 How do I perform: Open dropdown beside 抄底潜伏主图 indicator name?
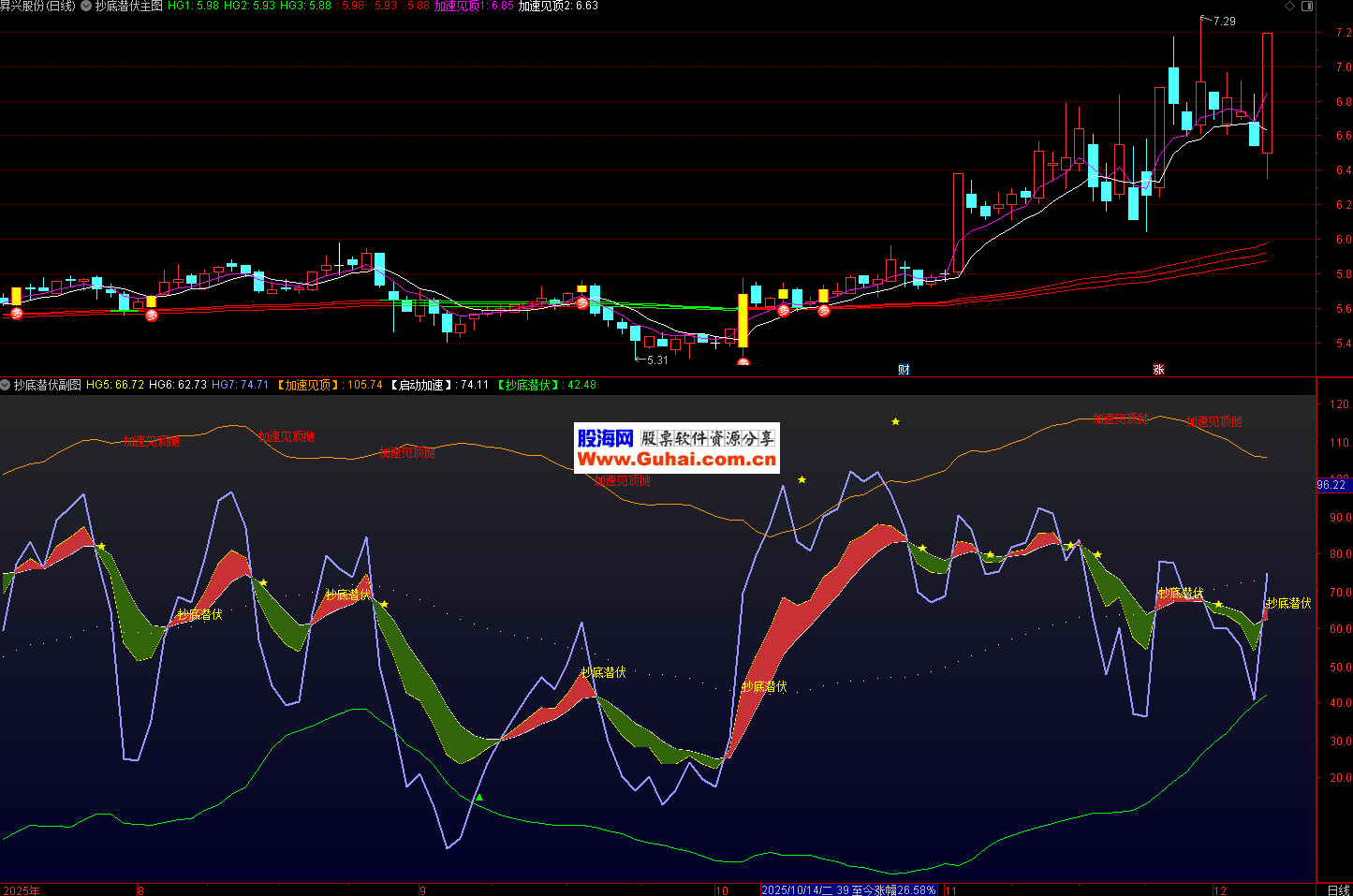click(x=86, y=7)
